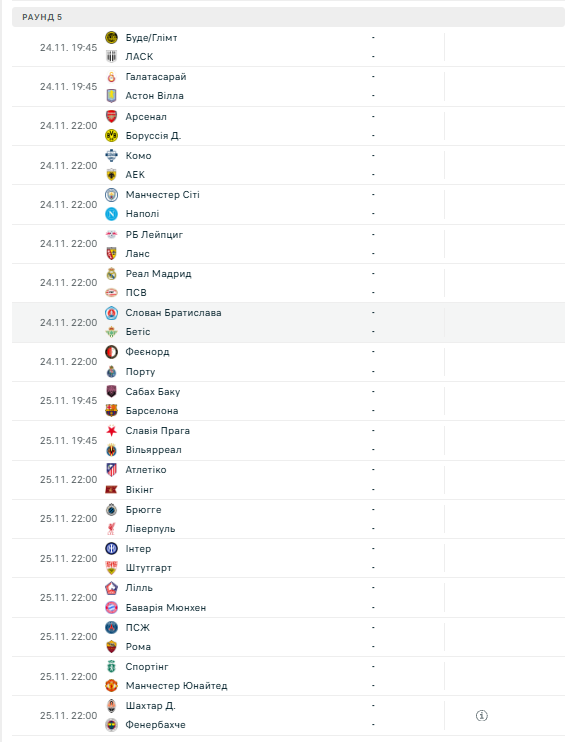This screenshot has height=742, width=574.
Task: Click the Барселона team badge
Action: click(x=111, y=410)
